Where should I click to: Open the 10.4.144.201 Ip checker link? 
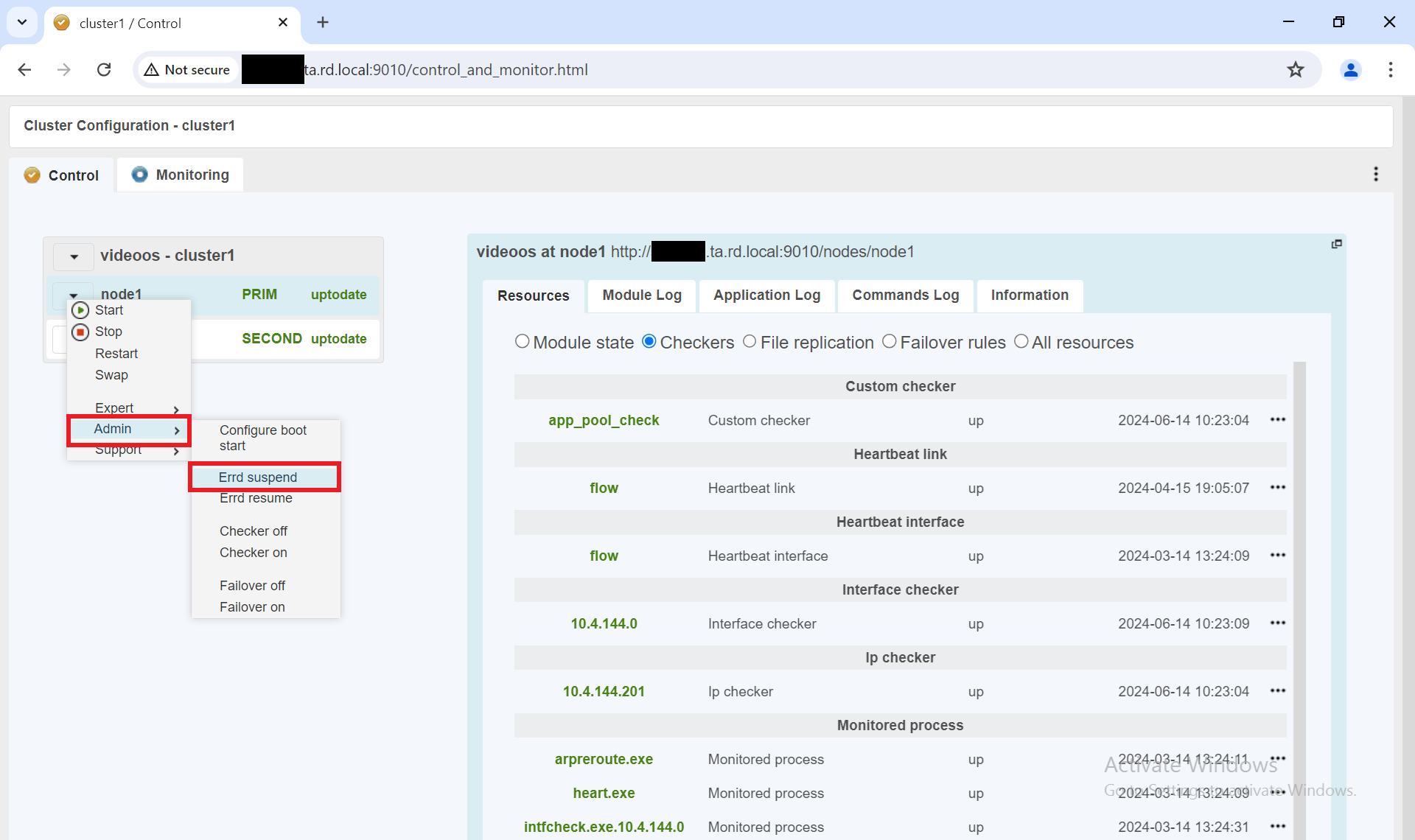(603, 691)
